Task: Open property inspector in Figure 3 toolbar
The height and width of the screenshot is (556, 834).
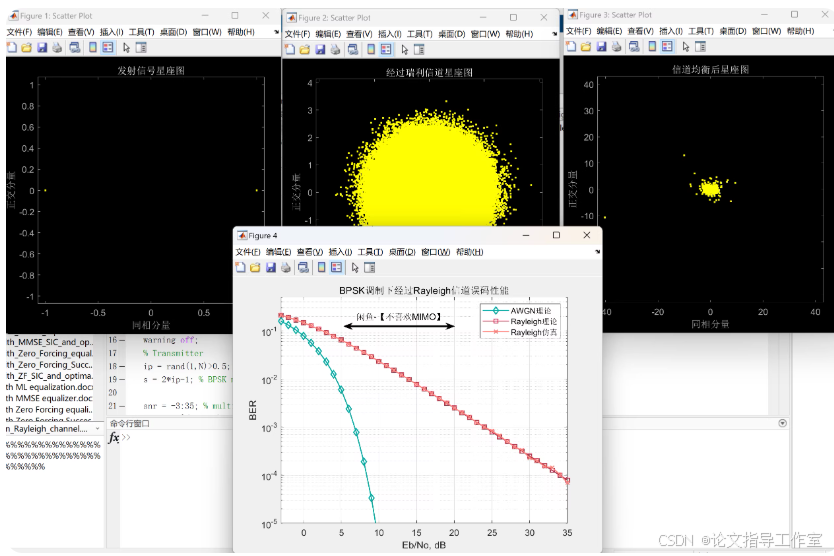Action: pos(700,47)
